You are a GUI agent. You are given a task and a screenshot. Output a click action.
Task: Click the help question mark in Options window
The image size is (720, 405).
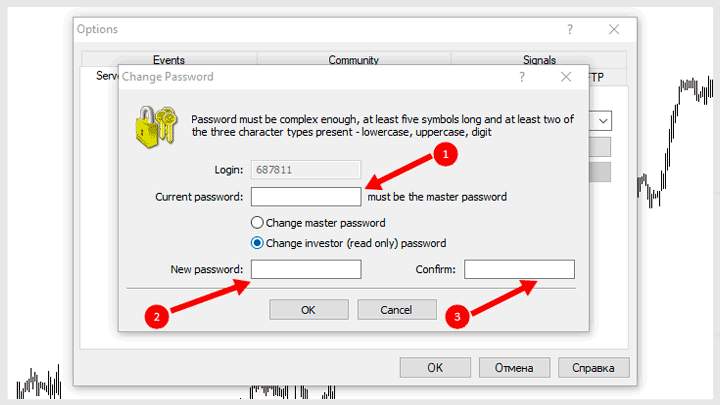(x=570, y=29)
